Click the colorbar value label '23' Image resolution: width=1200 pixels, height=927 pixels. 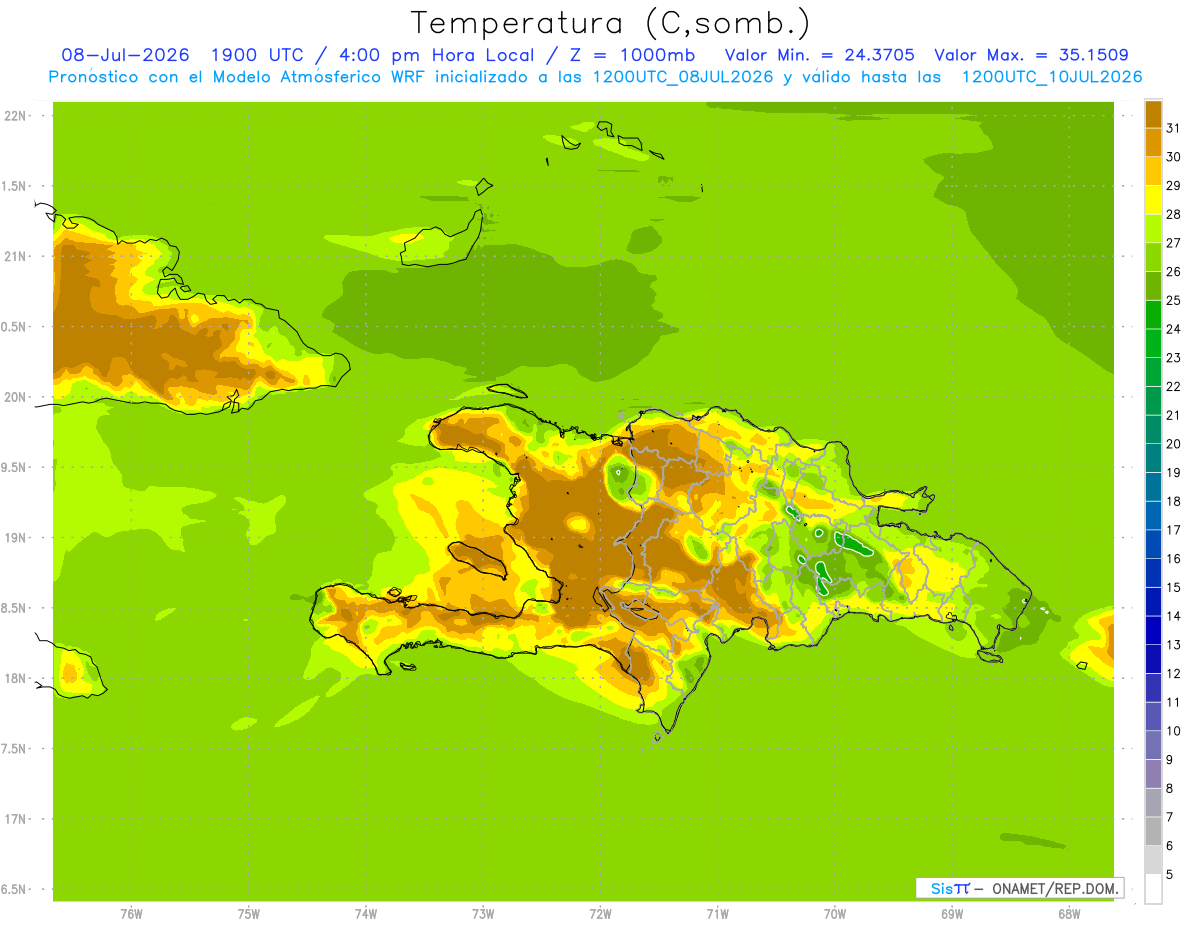point(1174,358)
